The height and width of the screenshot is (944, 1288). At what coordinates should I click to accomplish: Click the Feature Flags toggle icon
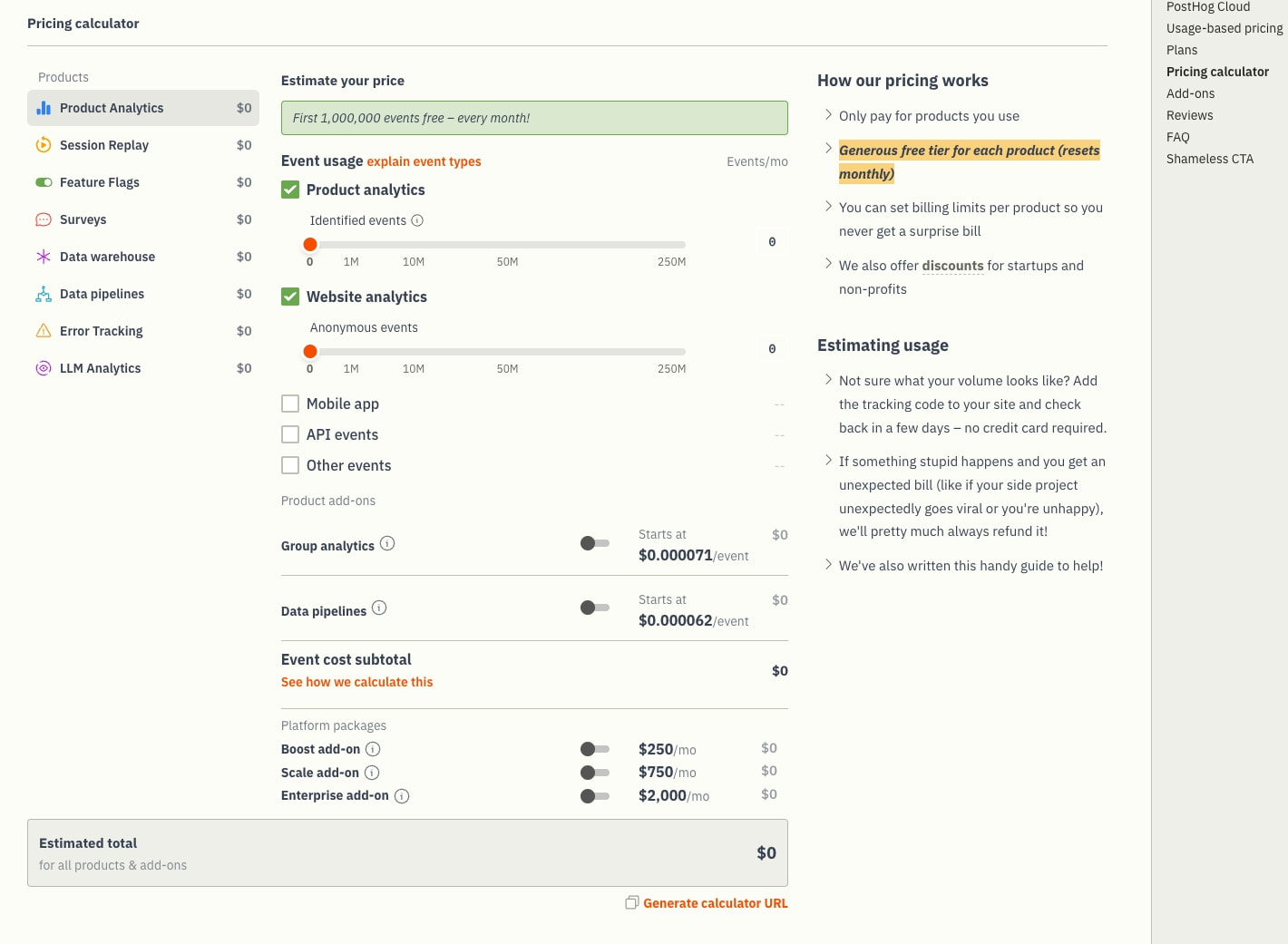pos(44,182)
